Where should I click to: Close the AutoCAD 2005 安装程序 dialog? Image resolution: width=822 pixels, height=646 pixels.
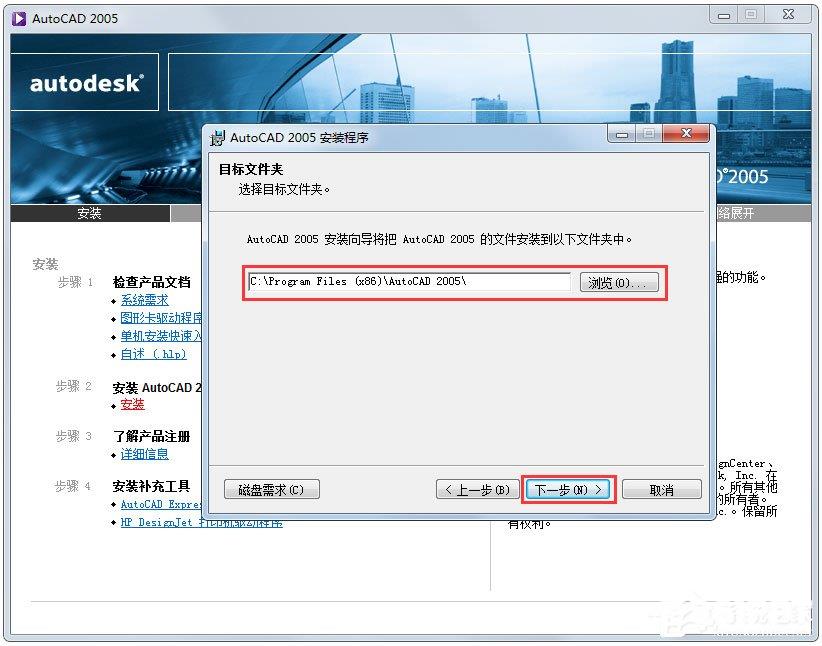(x=686, y=133)
